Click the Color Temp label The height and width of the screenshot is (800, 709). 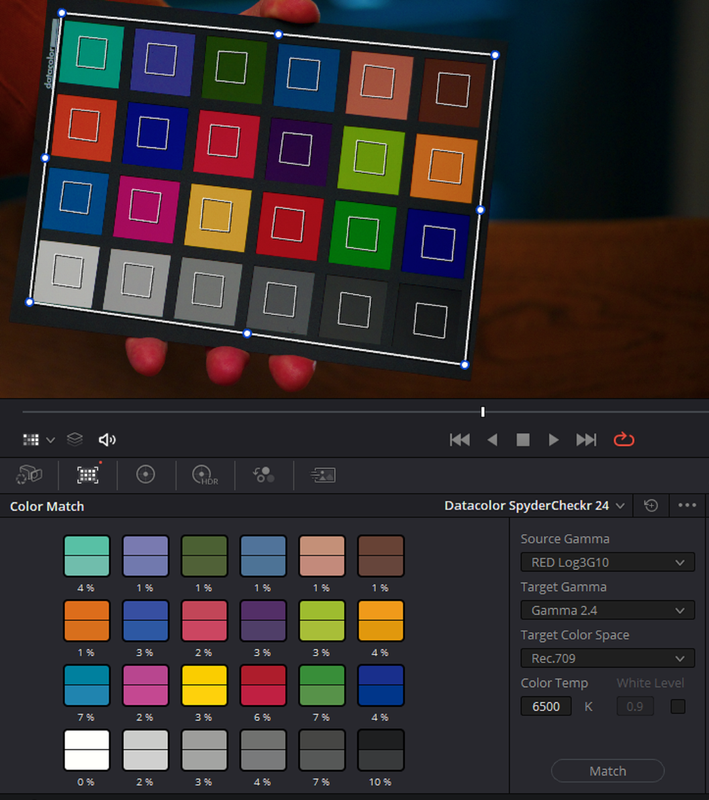coord(554,683)
